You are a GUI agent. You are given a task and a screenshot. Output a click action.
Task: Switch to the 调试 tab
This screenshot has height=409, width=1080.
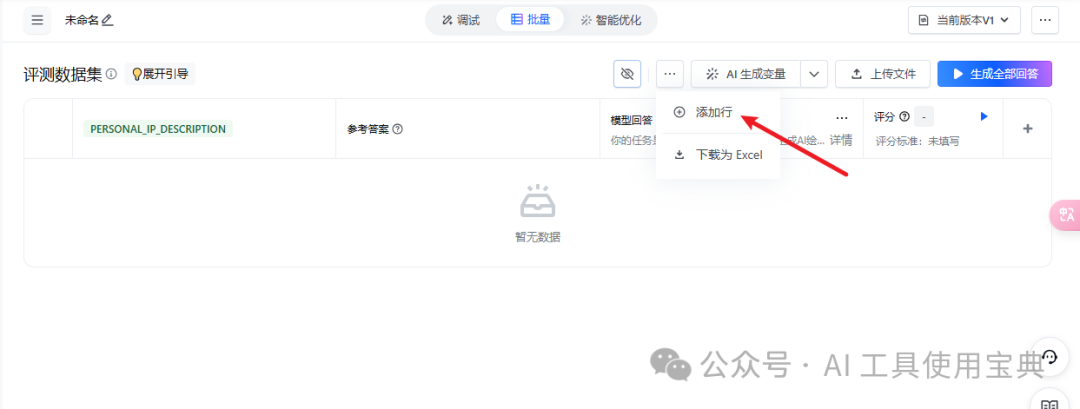click(x=460, y=20)
